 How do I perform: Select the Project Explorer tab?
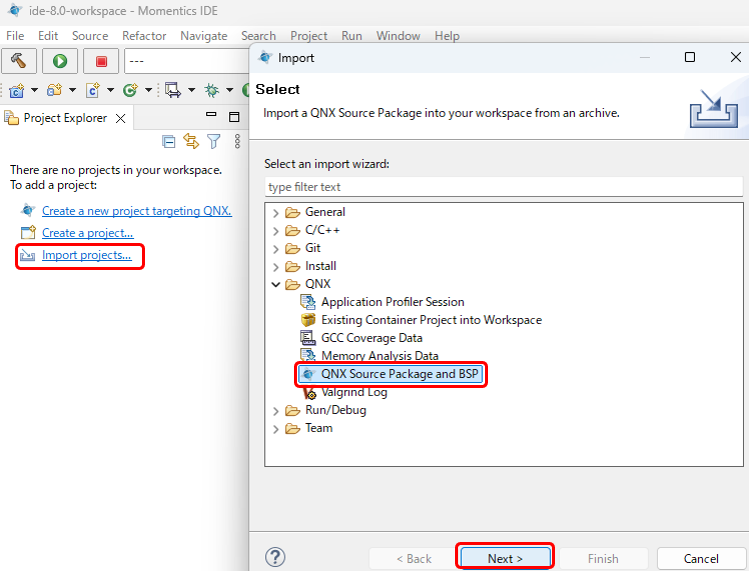[65, 118]
